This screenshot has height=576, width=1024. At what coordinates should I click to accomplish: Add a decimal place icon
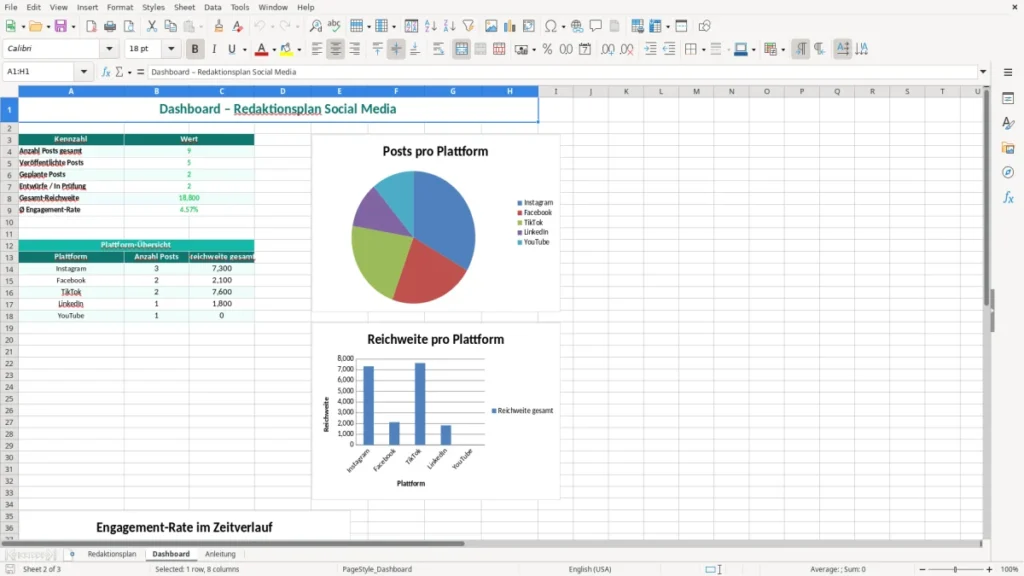click(608, 49)
